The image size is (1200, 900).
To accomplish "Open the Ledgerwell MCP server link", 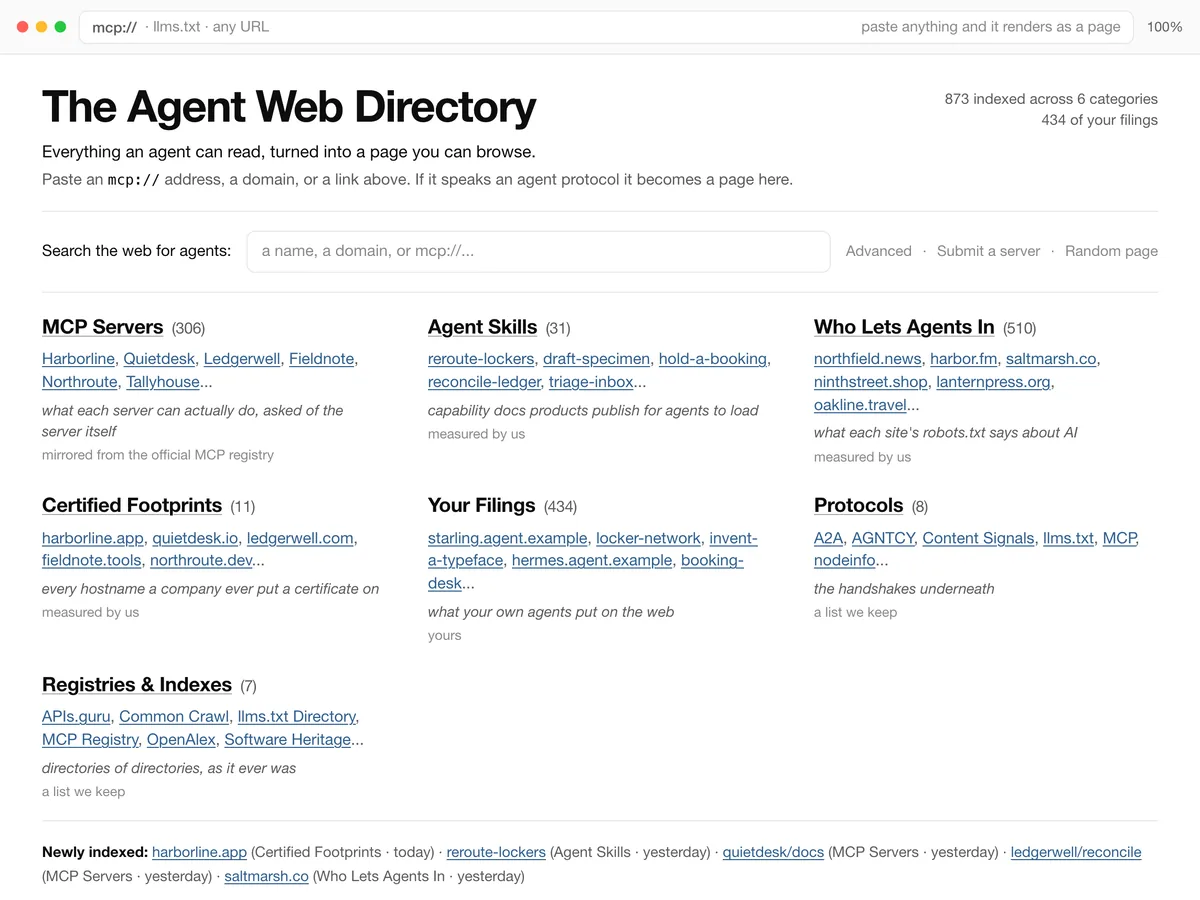I will (x=242, y=359).
